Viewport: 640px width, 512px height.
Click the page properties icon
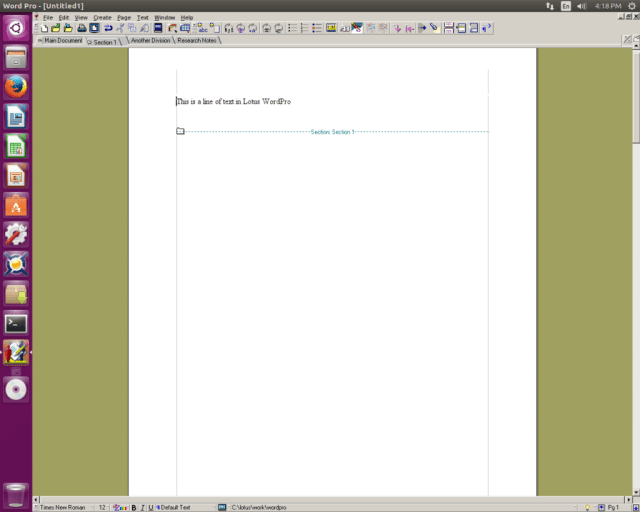coord(215,28)
